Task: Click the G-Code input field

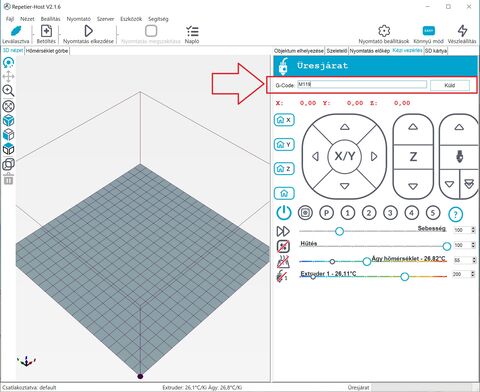Action: click(x=362, y=85)
